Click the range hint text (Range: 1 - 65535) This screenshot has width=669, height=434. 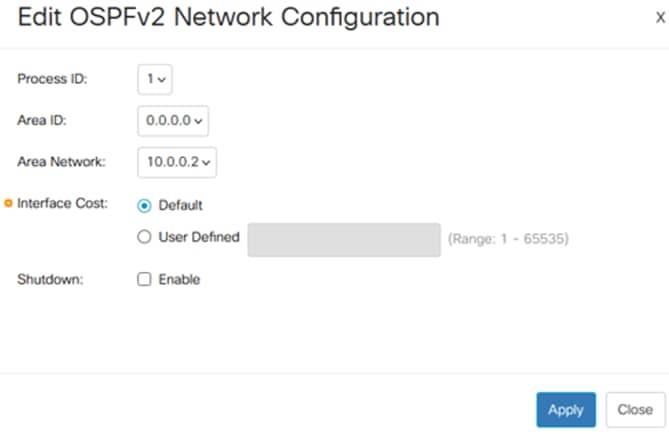tap(508, 239)
